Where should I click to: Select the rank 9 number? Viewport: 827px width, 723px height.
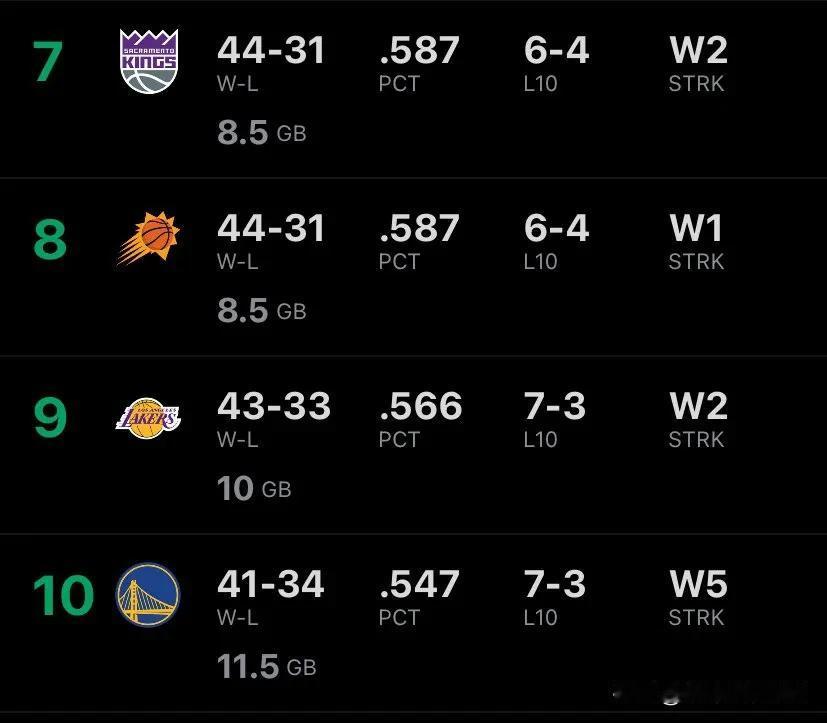point(49,418)
